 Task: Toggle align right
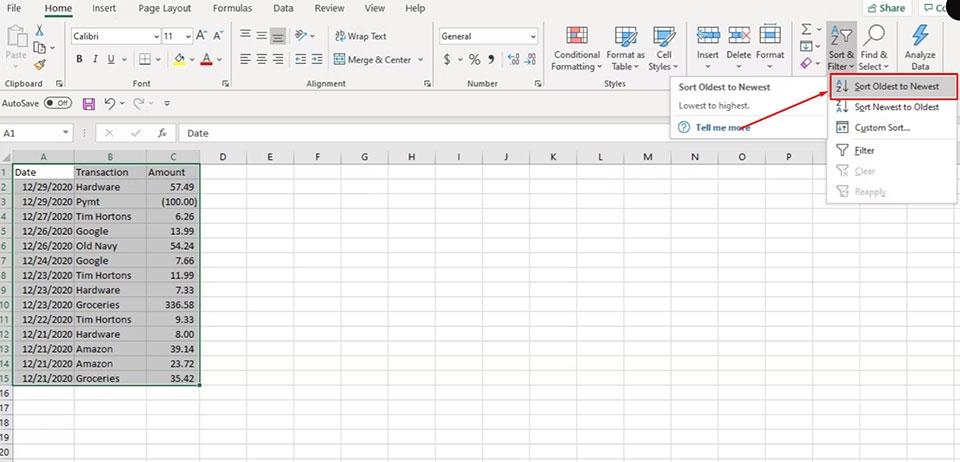click(278, 59)
